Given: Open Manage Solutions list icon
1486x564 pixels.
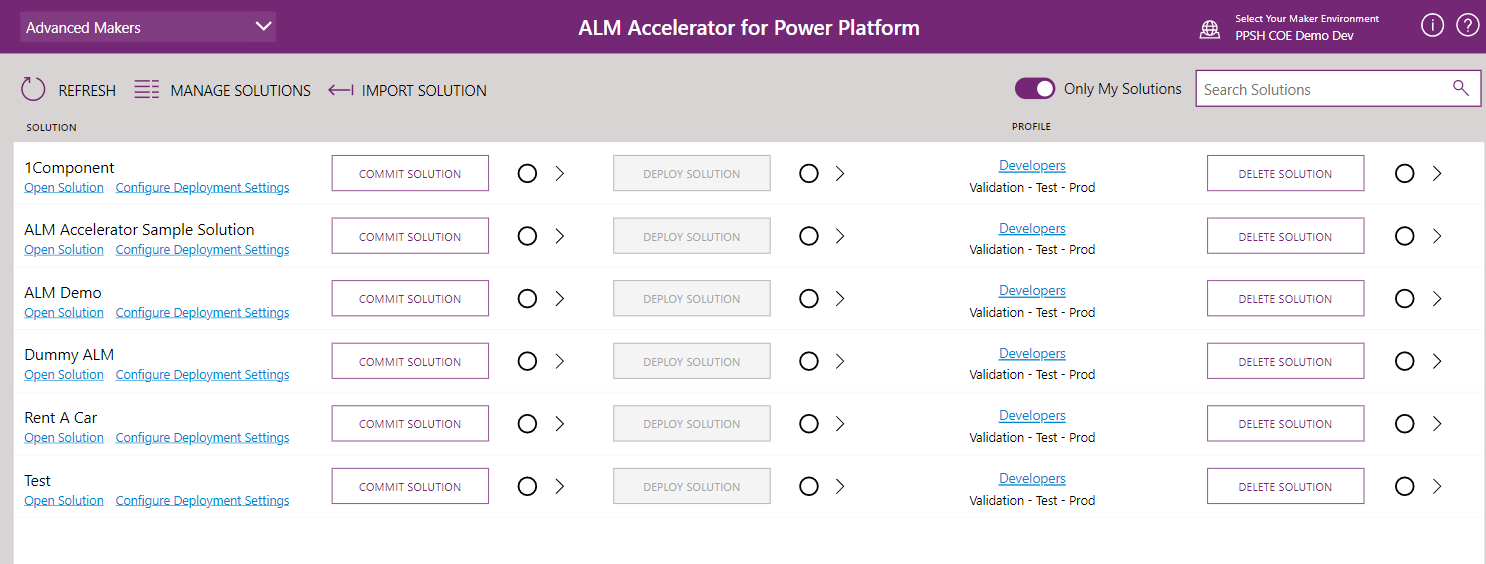Looking at the screenshot, I should 147,89.
